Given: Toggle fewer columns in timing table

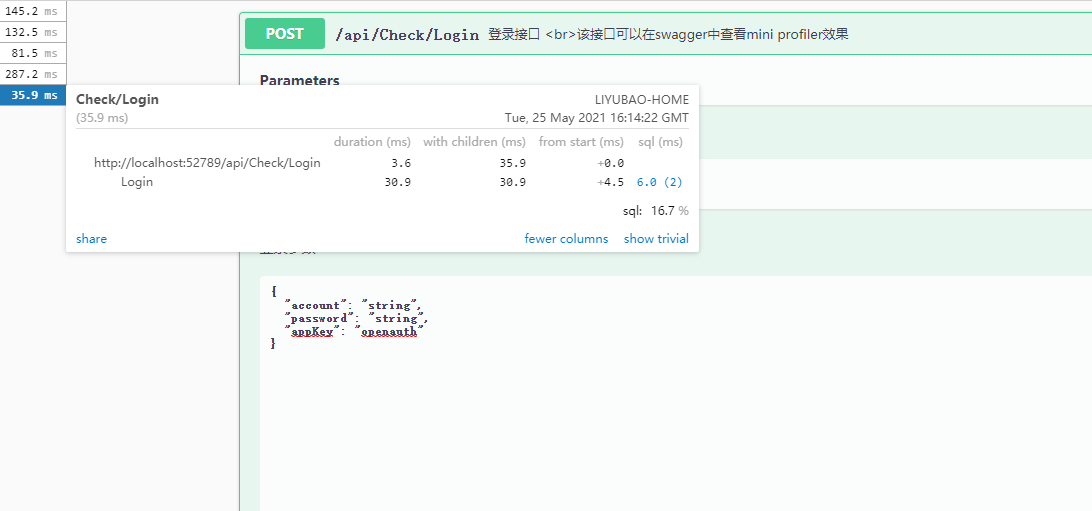Looking at the screenshot, I should pyautogui.click(x=566, y=239).
